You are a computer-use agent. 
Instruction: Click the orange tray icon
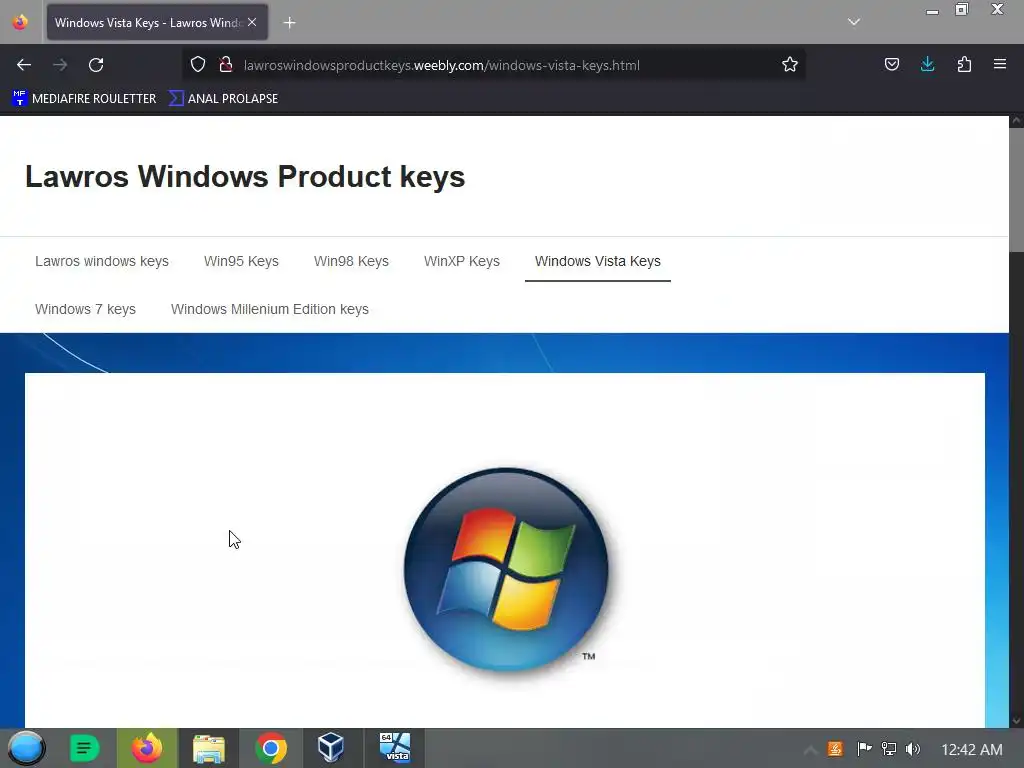coord(835,749)
